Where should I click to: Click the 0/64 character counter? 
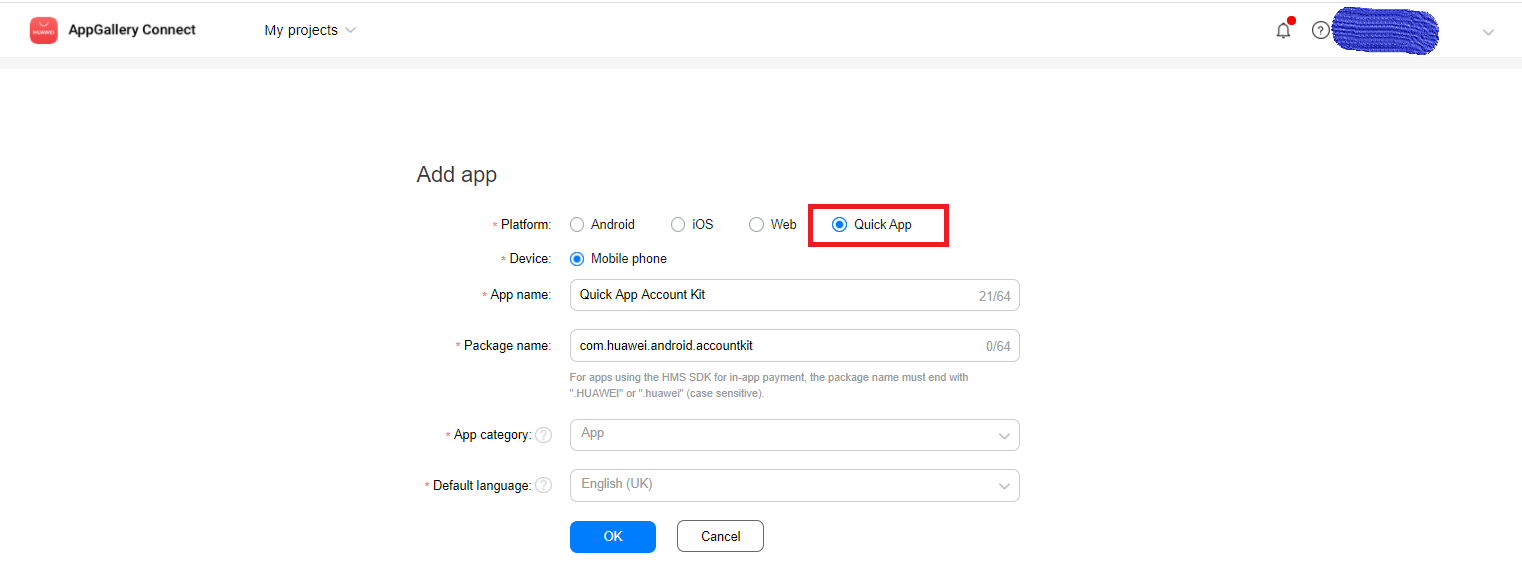click(x=998, y=347)
